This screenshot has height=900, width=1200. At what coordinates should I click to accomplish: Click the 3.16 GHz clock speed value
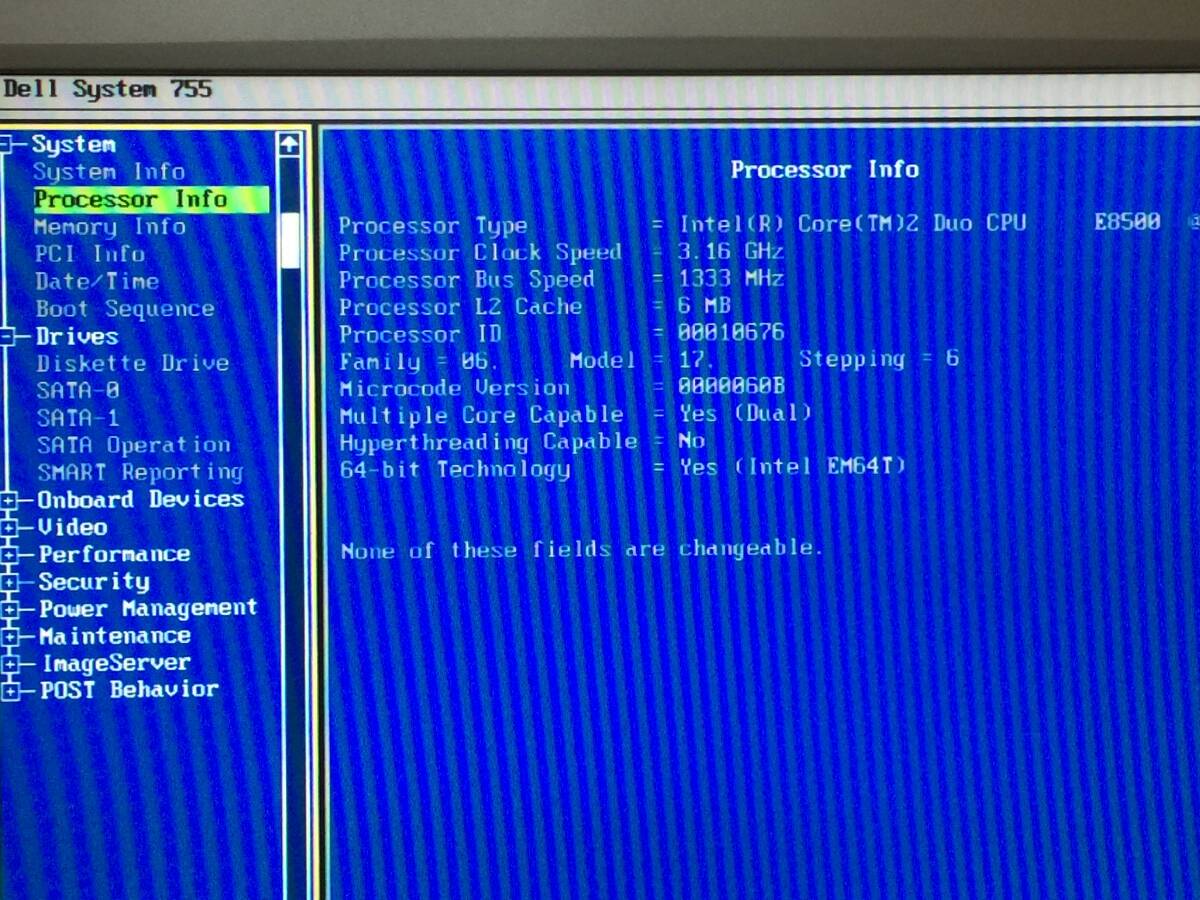(731, 252)
